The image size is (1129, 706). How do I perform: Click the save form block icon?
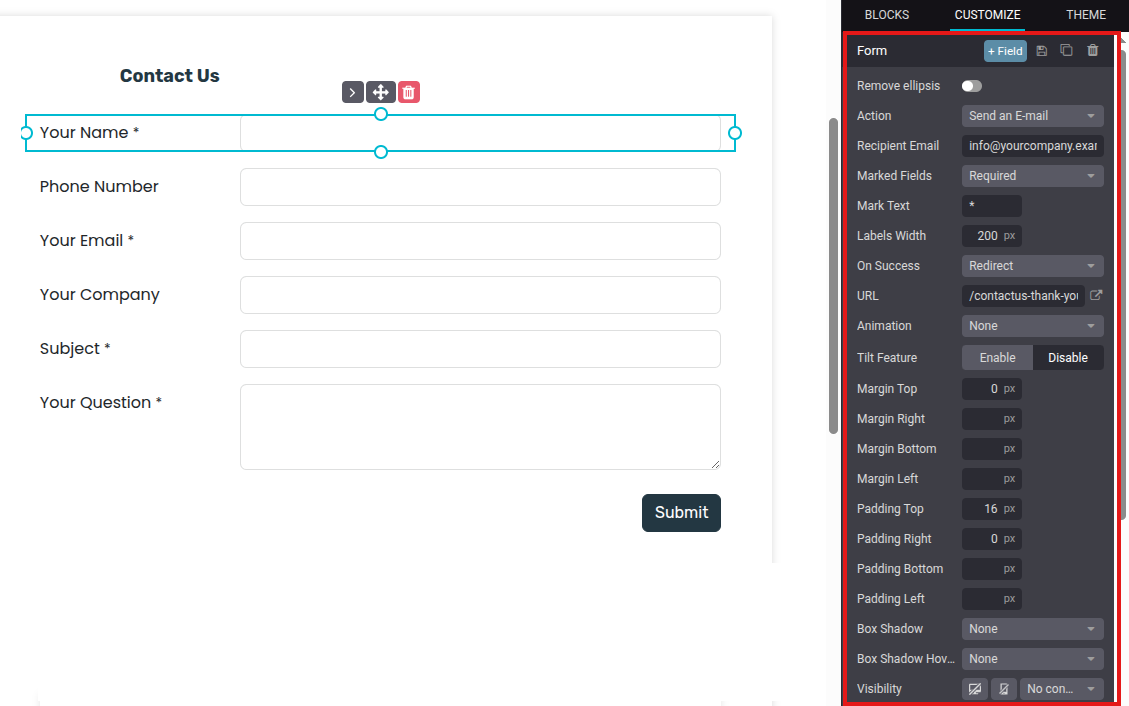click(1041, 51)
